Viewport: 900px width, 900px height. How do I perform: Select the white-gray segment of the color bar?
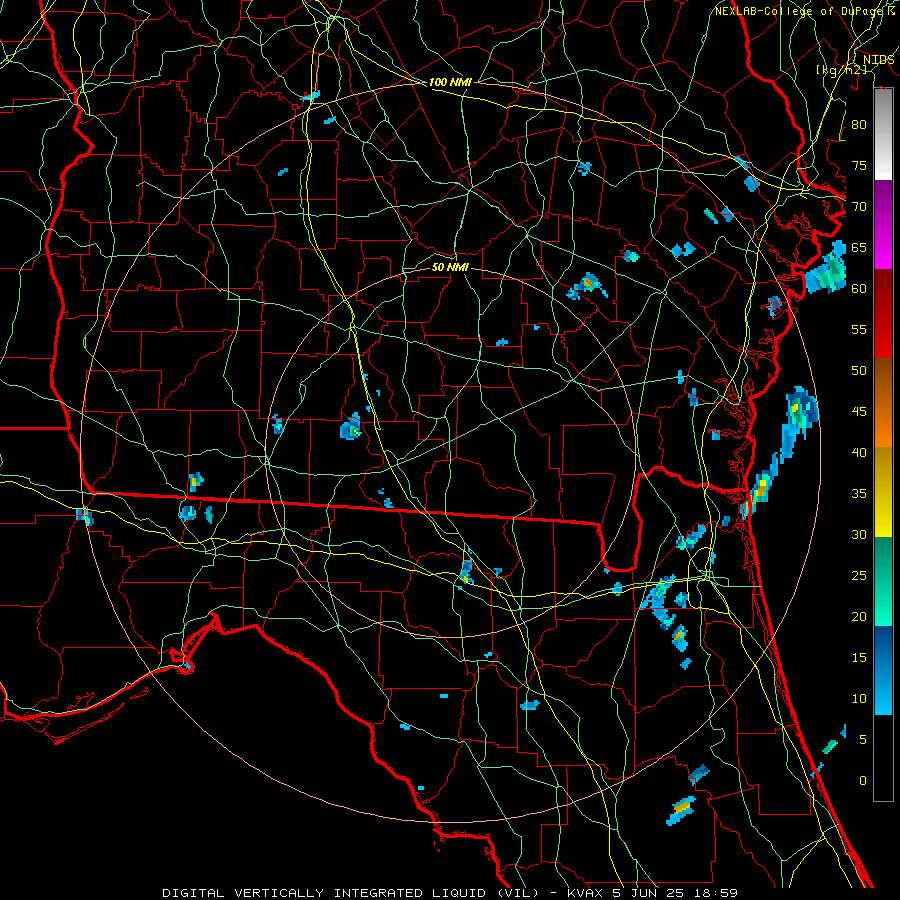click(x=883, y=134)
